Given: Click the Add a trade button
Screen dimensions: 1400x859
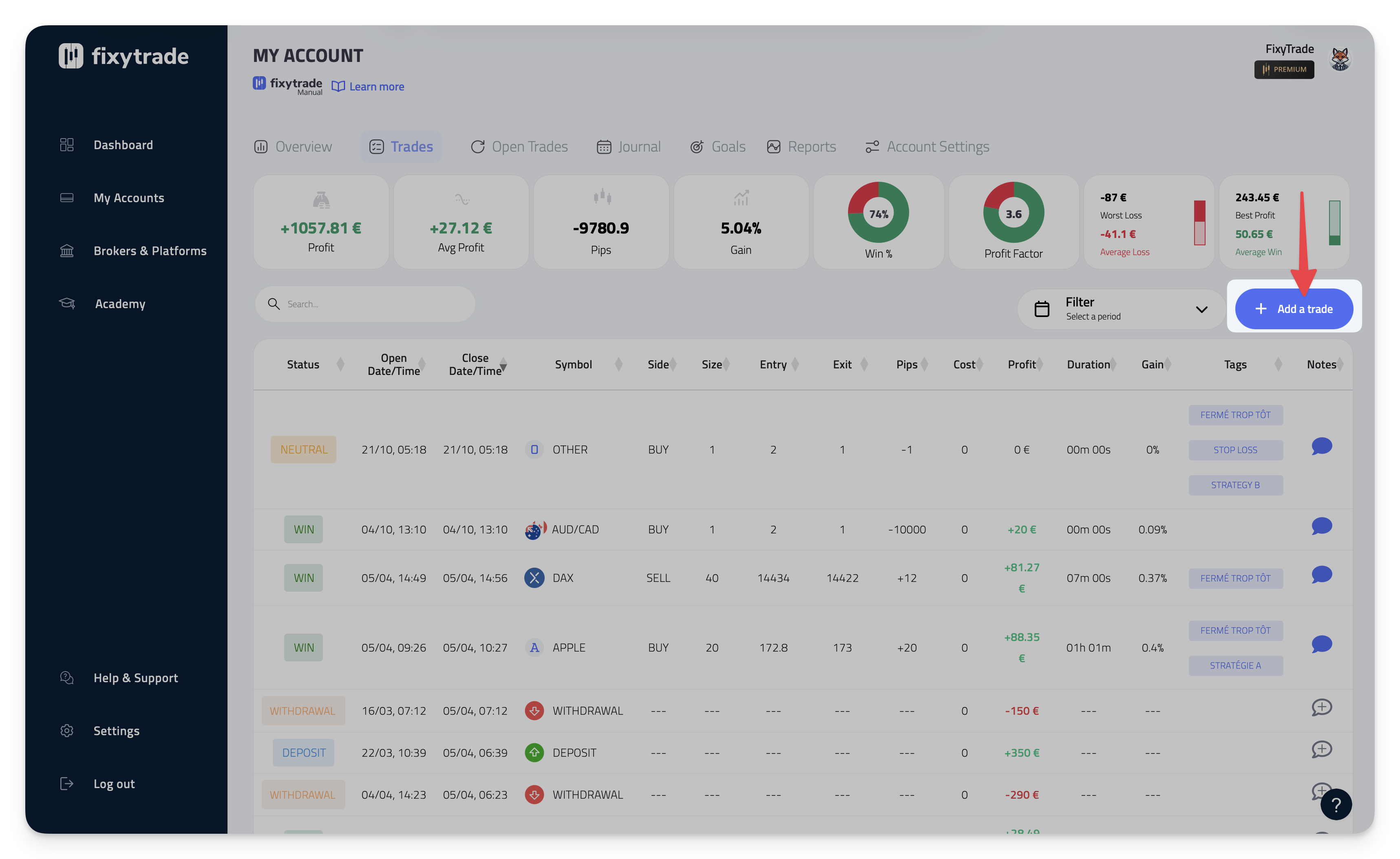Looking at the screenshot, I should [1294, 309].
